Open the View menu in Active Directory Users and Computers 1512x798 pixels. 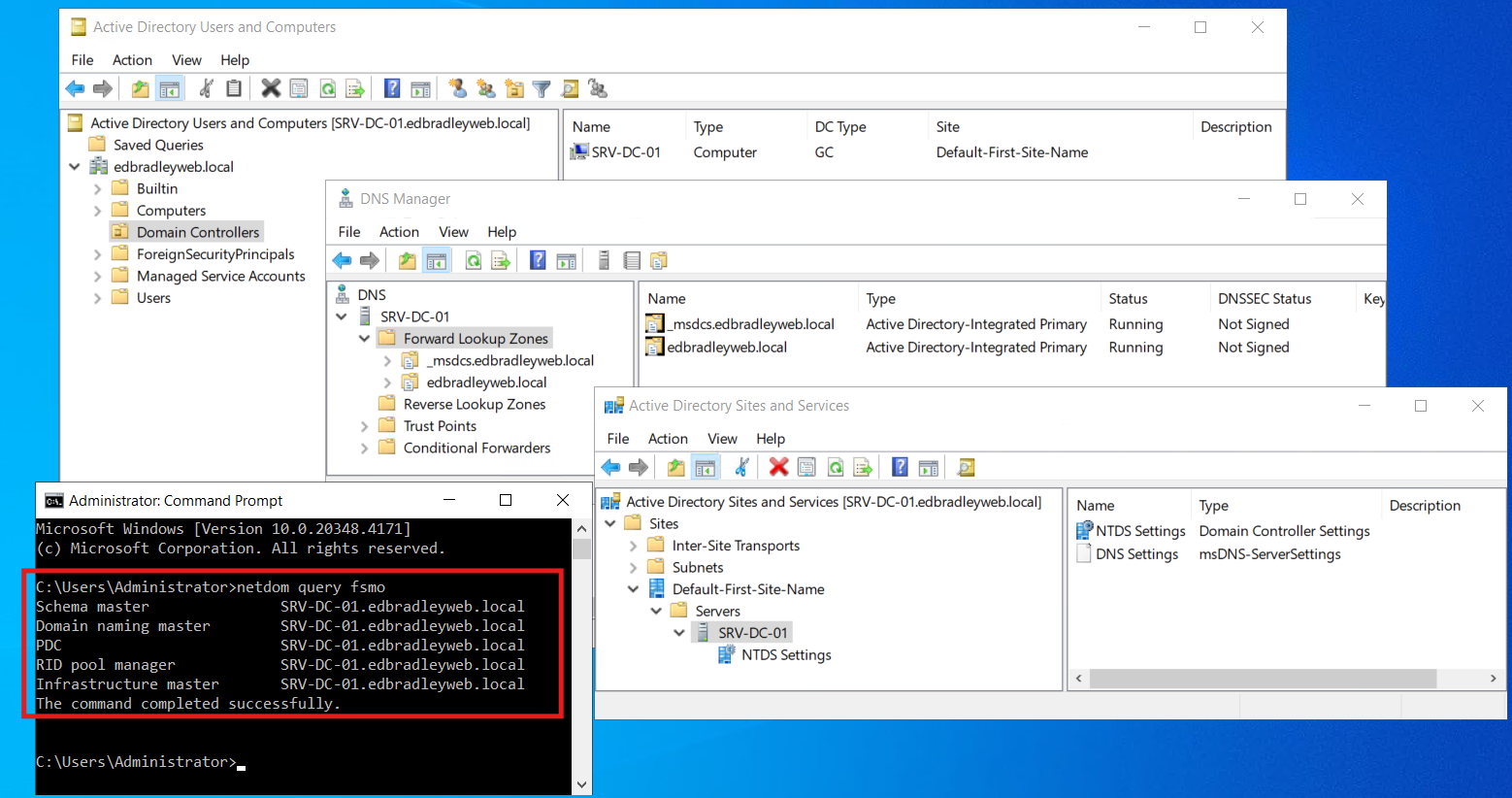pyautogui.click(x=186, y=59)
